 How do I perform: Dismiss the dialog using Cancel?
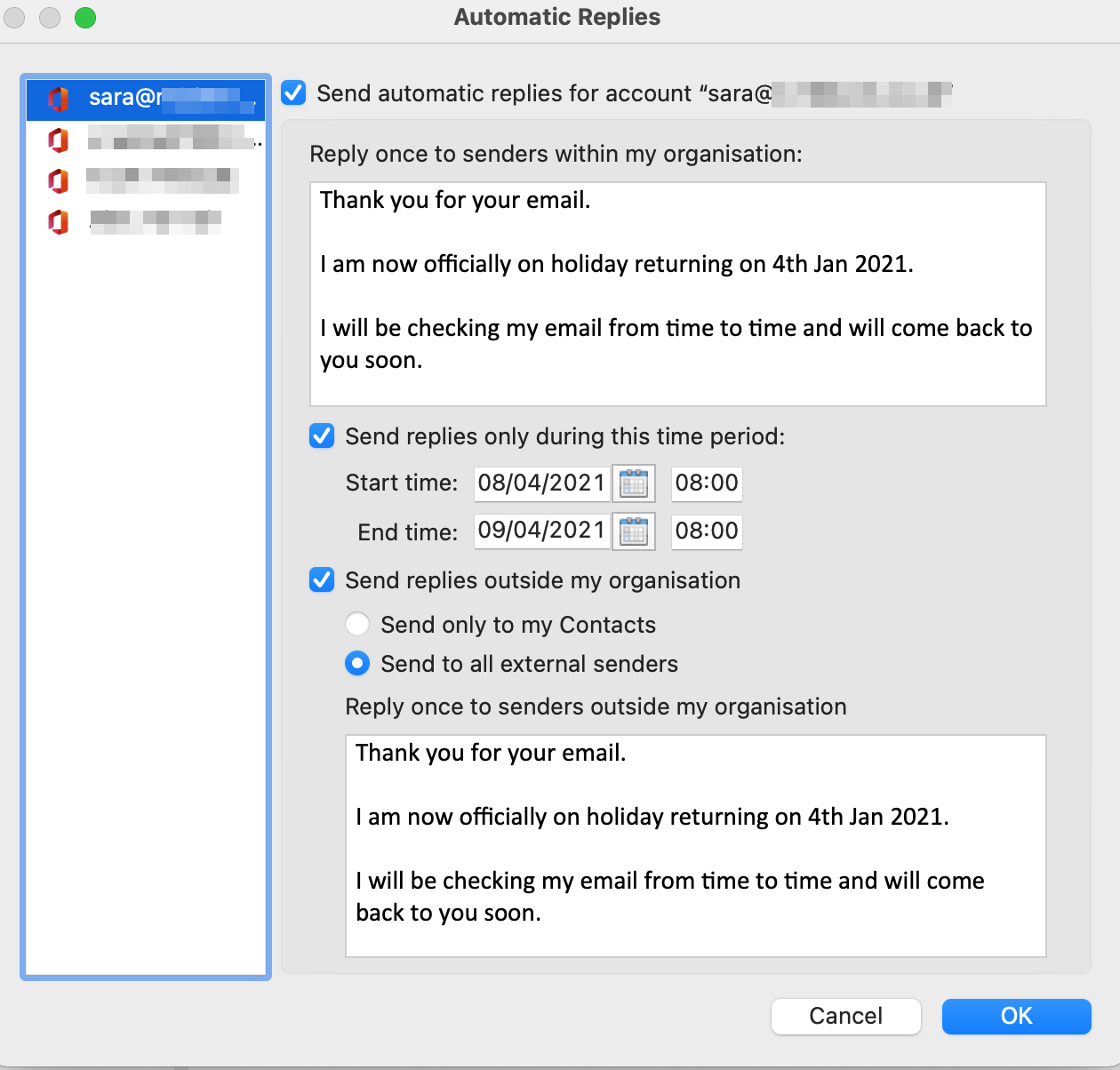[x=845, y=1017]
